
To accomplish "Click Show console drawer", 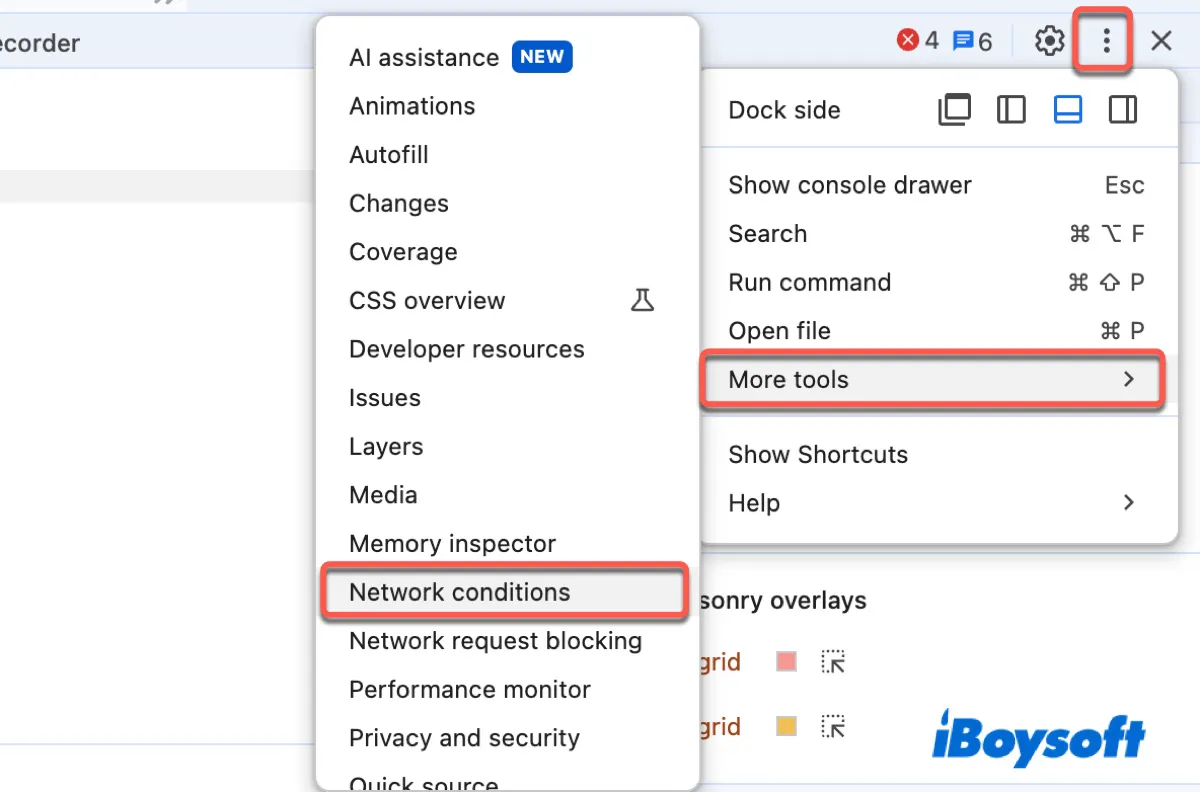I will tap(849, 185).
